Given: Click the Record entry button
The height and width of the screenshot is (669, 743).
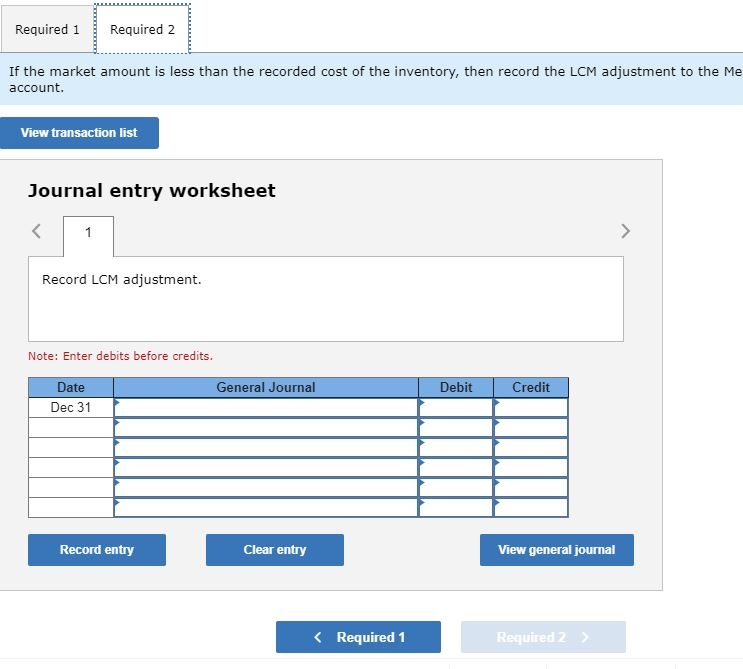Looking at the screenshot, I should click(x=97, y=550).
